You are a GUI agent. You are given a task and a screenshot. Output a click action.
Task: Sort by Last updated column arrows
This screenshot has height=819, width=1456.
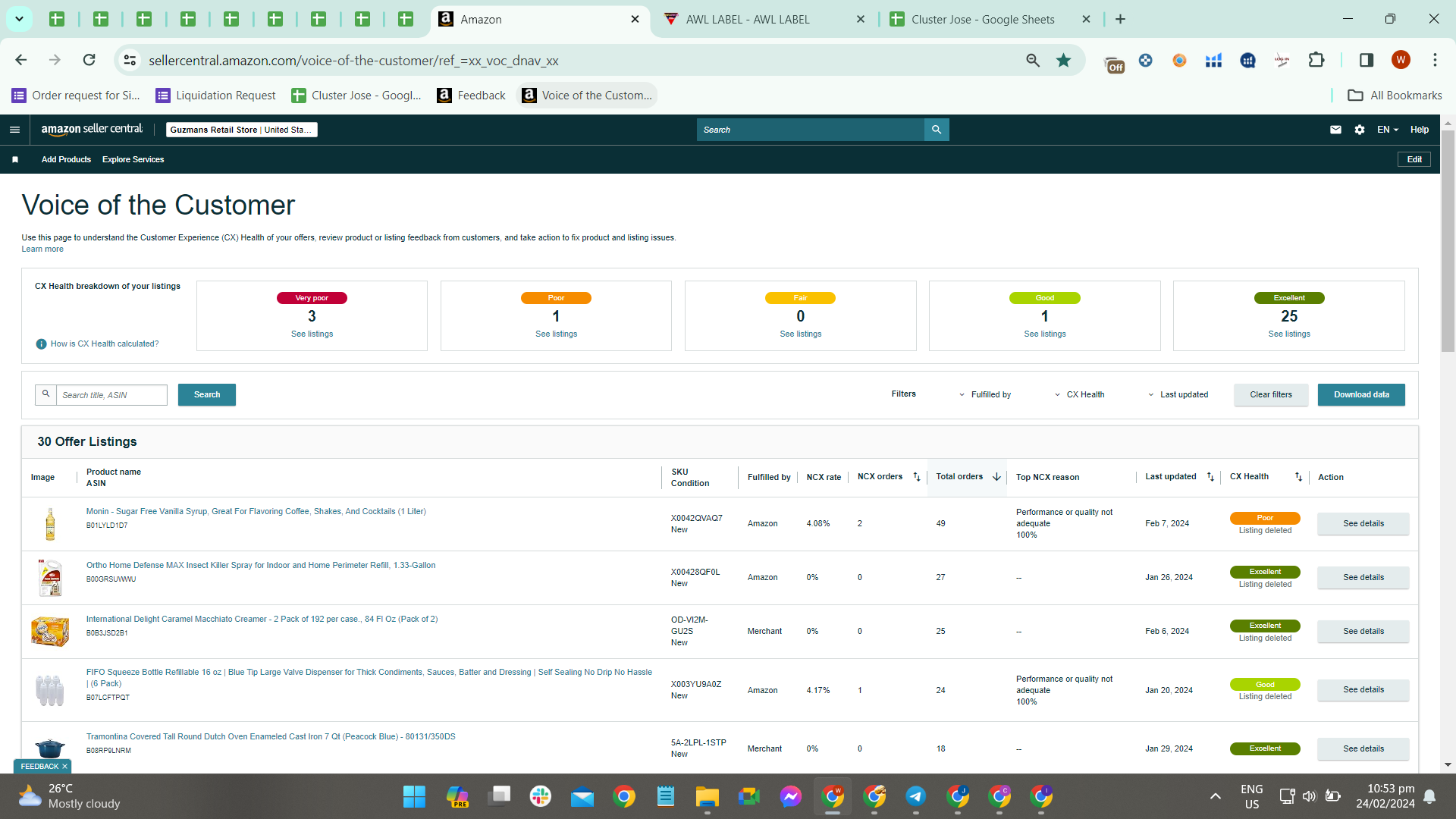click(1210, 477)
